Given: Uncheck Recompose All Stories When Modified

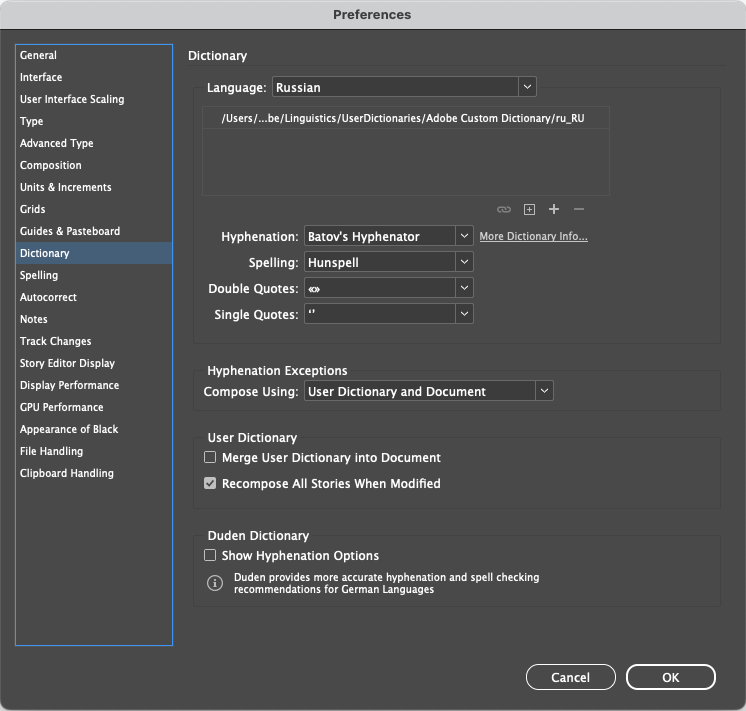Looking at the screenshot, I should click(210, 484).
